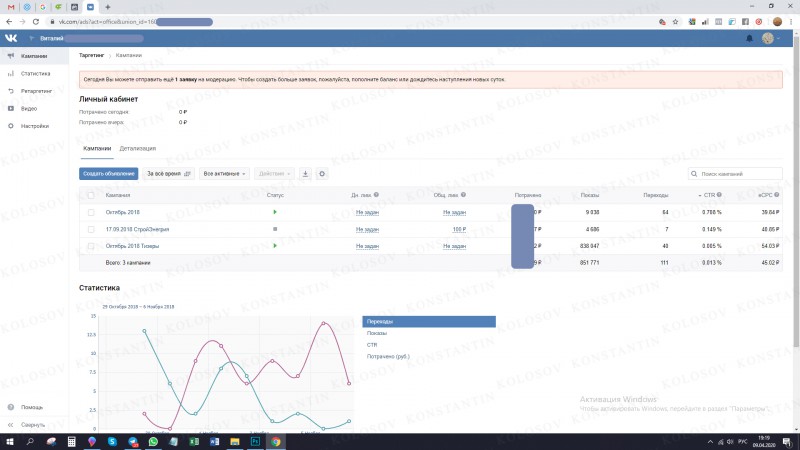The height and width of the screenshot is (450, 800).
Task: Select Переходы chart metric
Action: [x=429, y=321]
